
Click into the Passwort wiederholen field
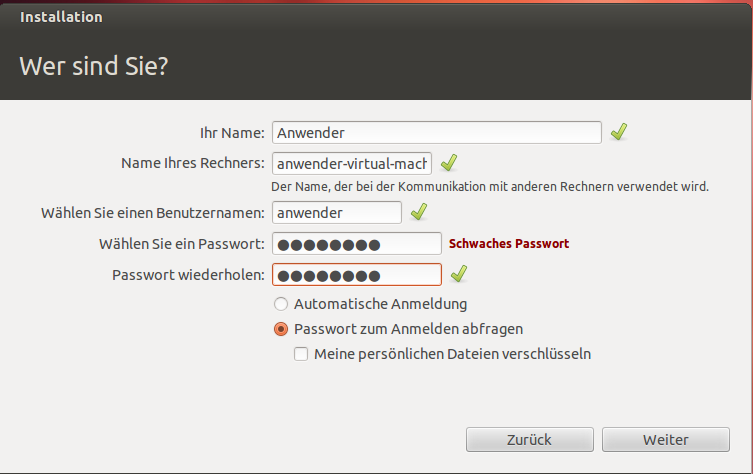point(357,275)
